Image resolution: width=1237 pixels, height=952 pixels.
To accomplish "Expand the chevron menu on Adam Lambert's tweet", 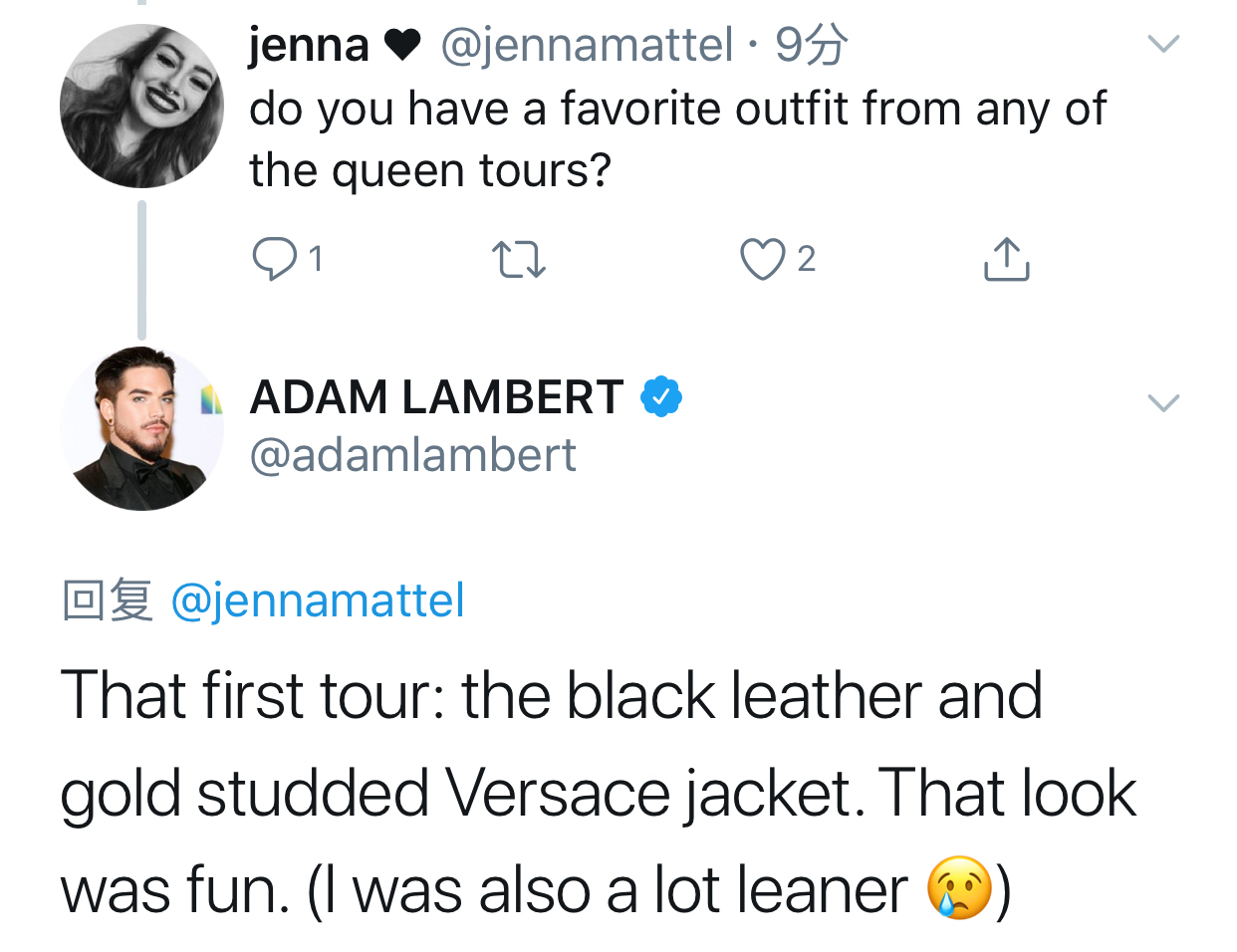I will tap(1163, 402).
